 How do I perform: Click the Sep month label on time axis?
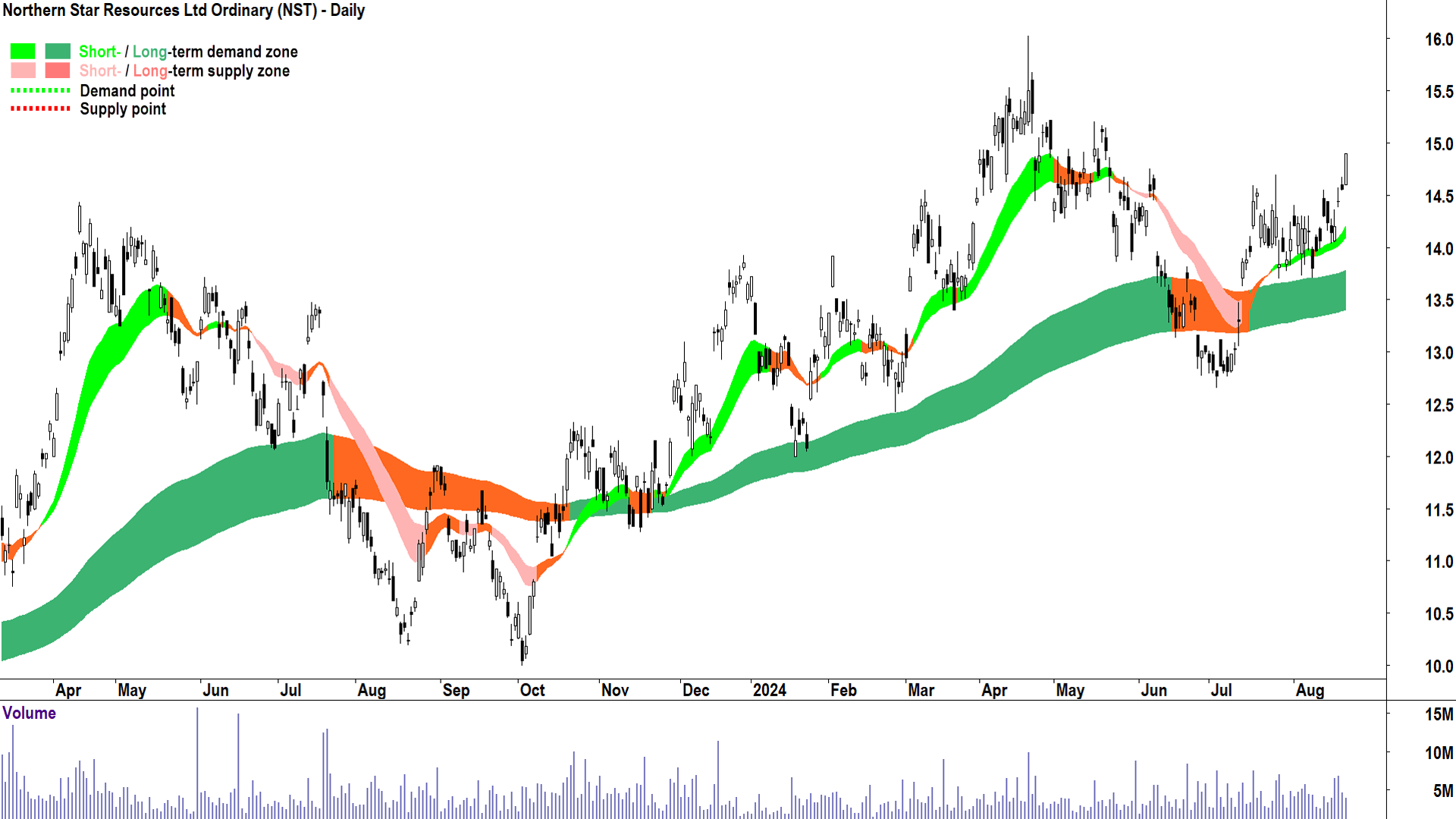coord(456,690)
